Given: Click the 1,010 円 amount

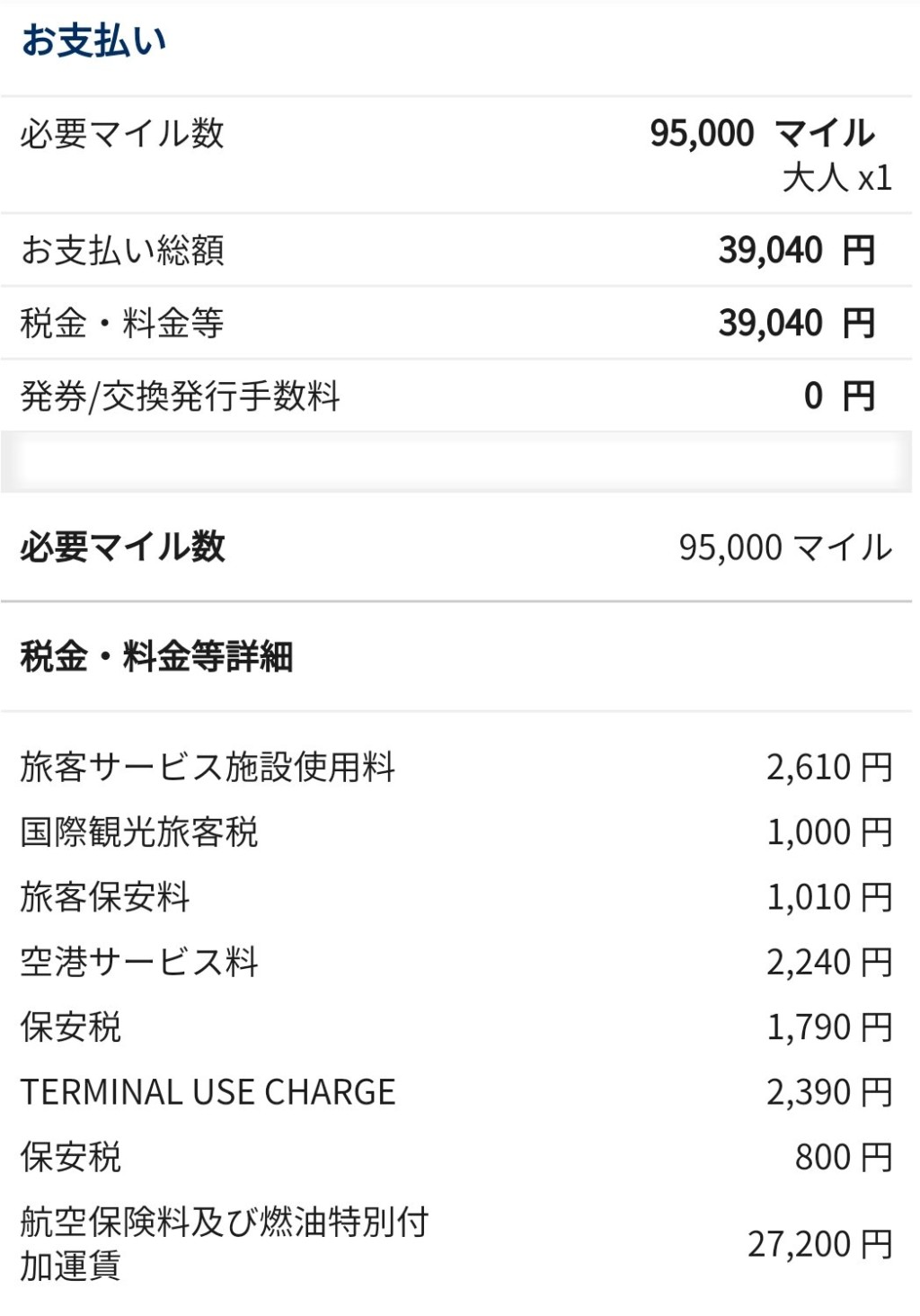Looking at the screenshot, I should pos(828,897).
